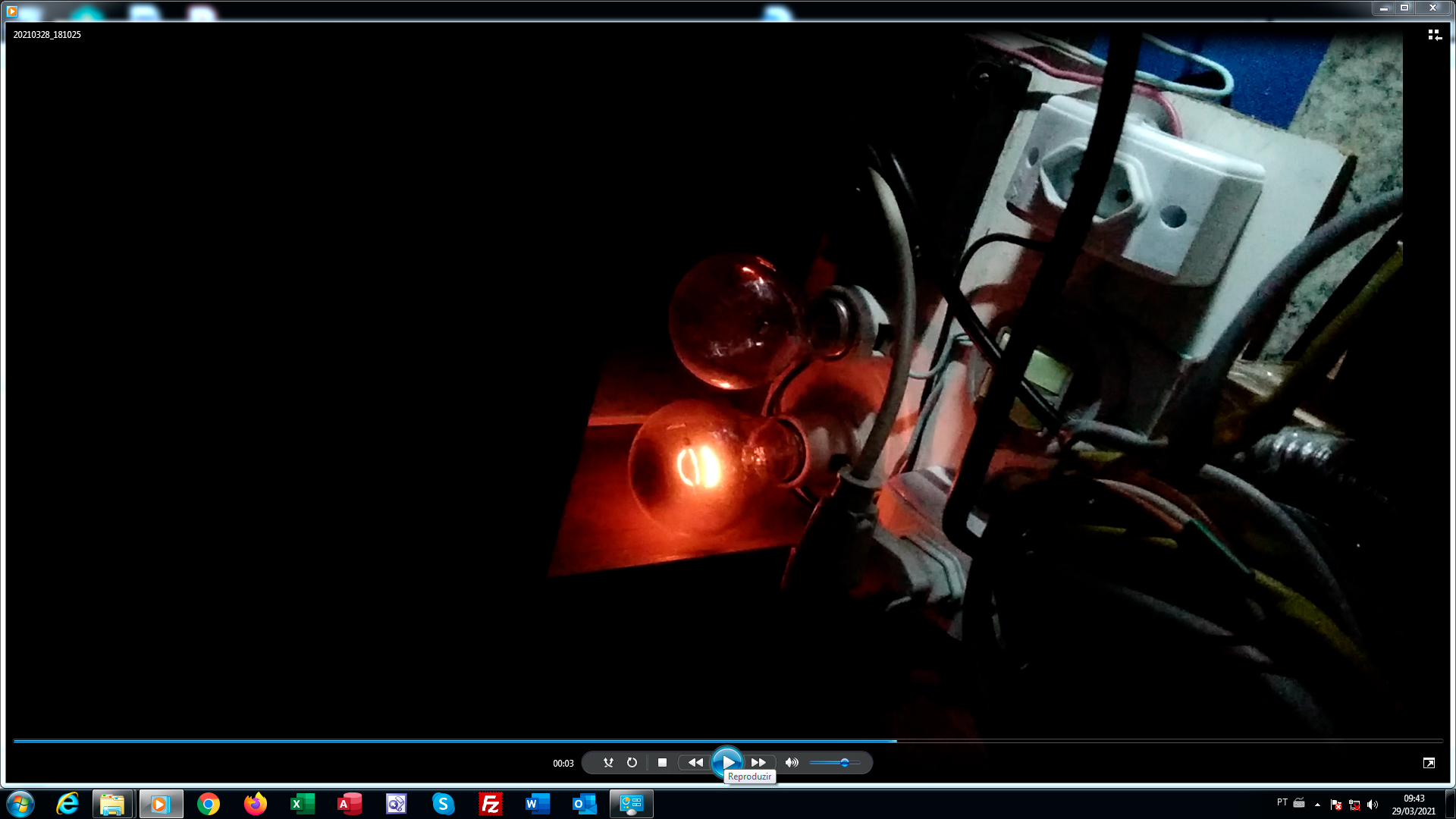
Task: Click the video seek progress bar
Action: point(728,741)
